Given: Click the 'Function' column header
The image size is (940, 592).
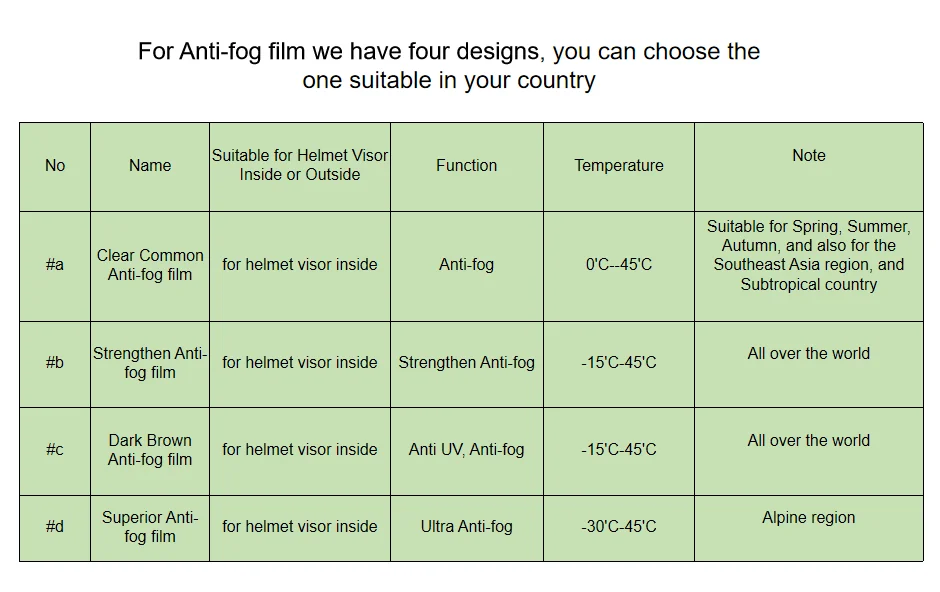Looking at the screenshot, I should (466, 166).
